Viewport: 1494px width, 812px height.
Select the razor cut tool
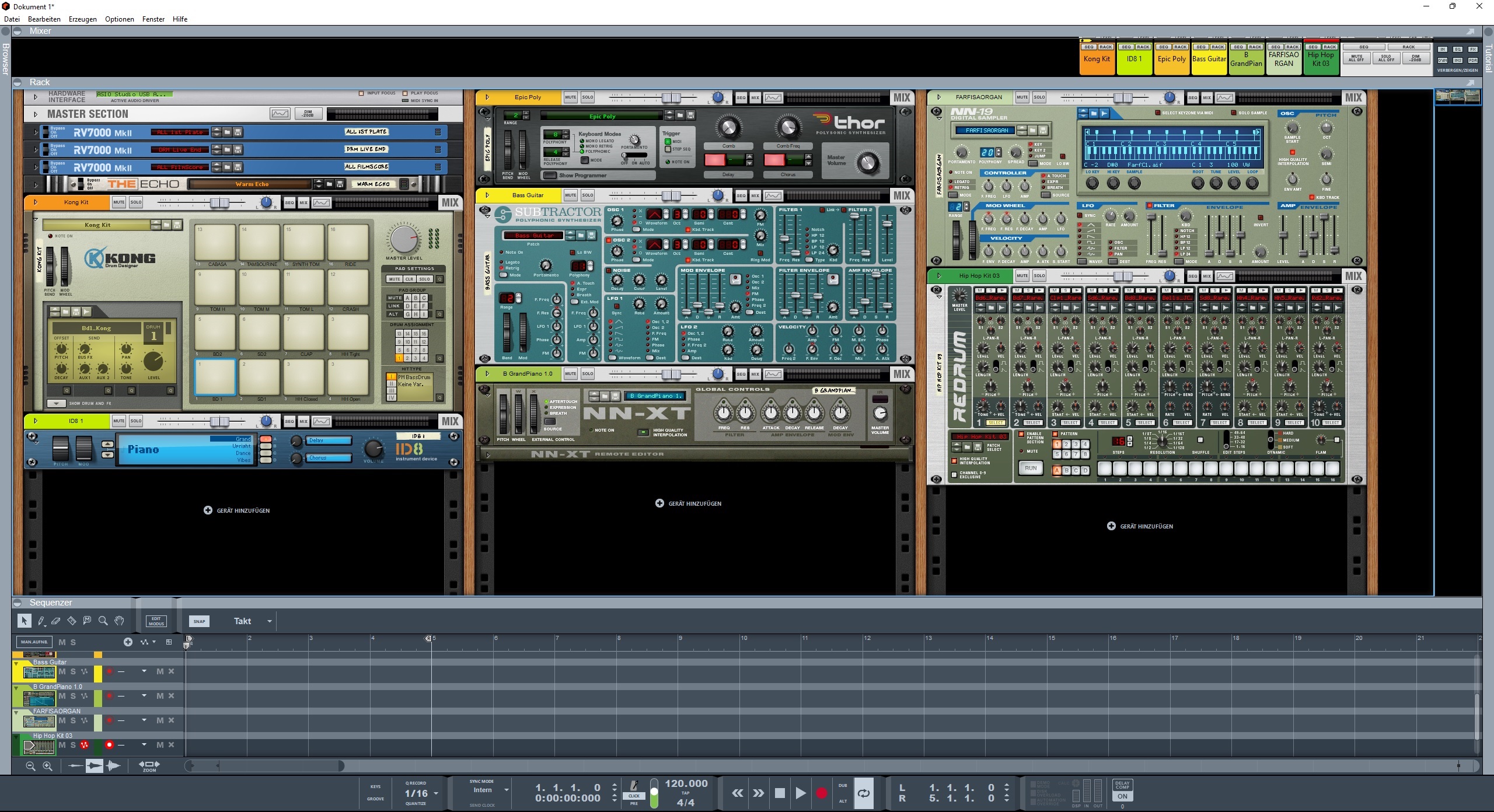(72, 621)
